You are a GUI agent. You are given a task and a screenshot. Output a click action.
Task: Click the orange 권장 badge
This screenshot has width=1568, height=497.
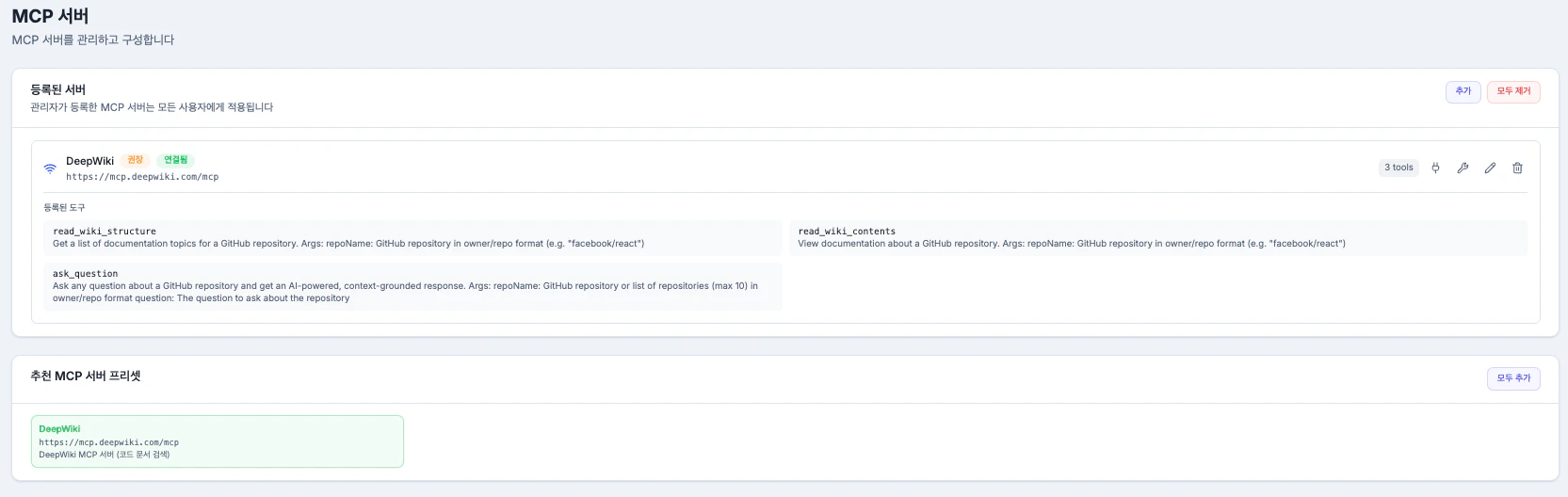tap(136, 160)
